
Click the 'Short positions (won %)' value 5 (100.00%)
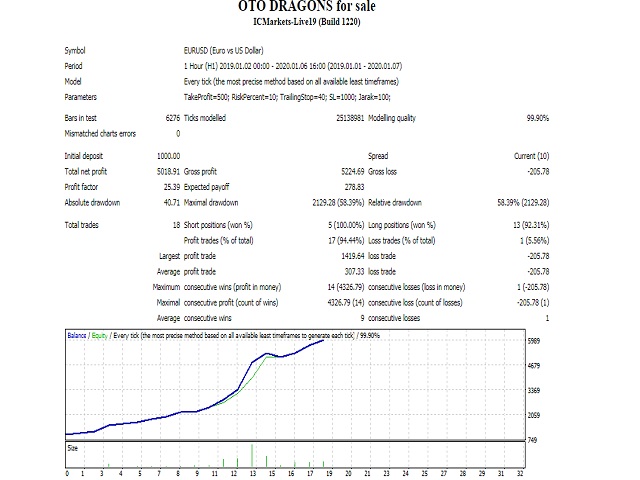pos(346,225)
